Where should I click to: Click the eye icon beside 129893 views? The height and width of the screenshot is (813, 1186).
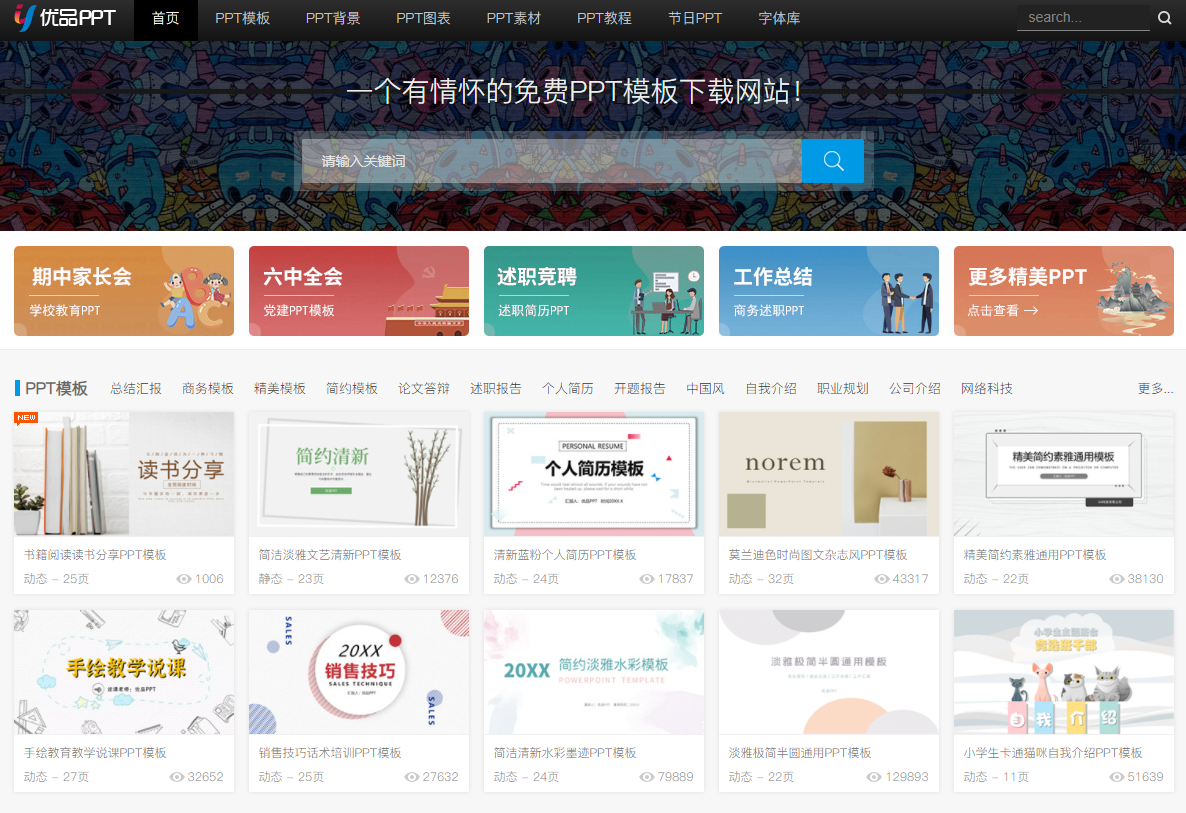click(873, 777)
